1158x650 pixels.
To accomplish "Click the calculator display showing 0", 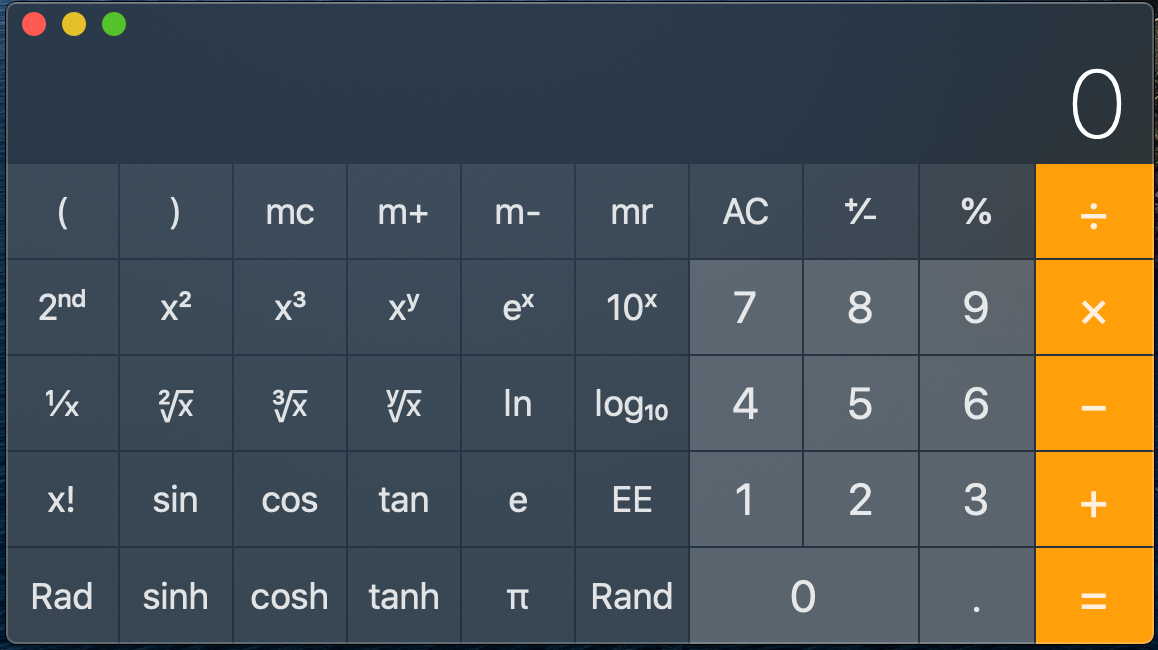I will point(1097,104).
